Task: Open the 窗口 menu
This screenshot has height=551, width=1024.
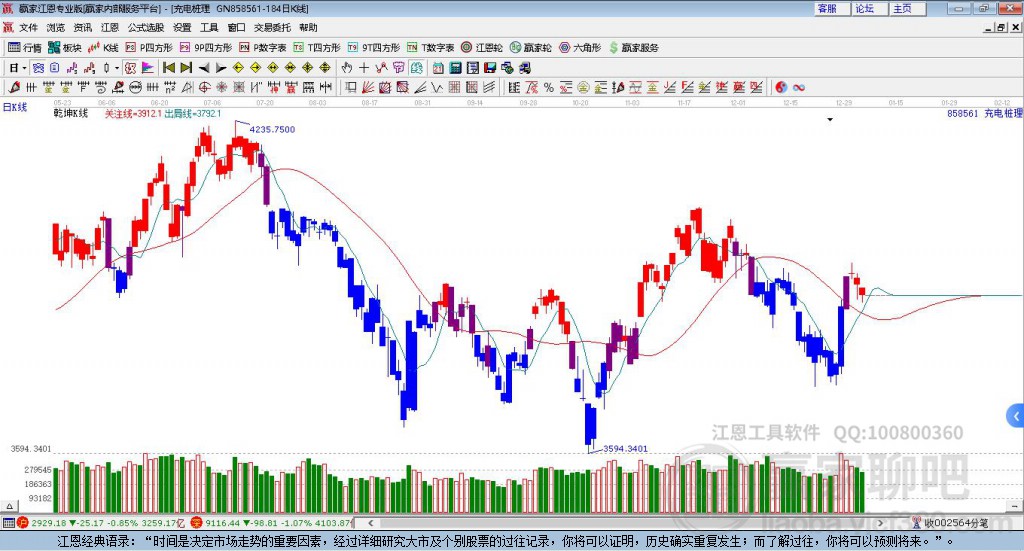Action: pyautogui.click(x=236, y=27)
